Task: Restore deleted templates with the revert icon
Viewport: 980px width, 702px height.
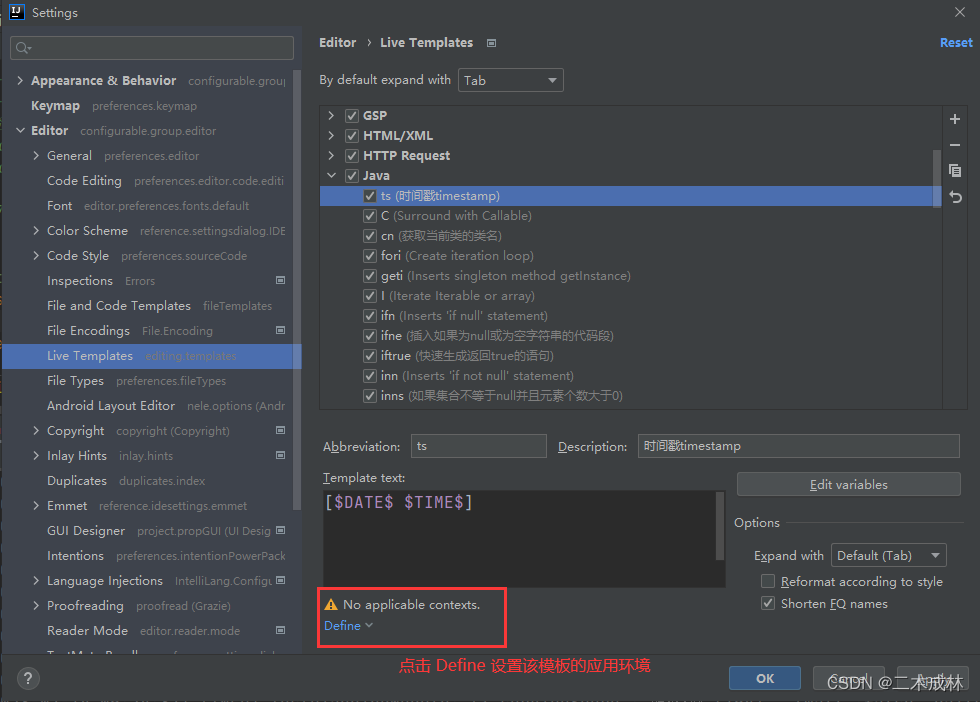Action: point(955,197)
